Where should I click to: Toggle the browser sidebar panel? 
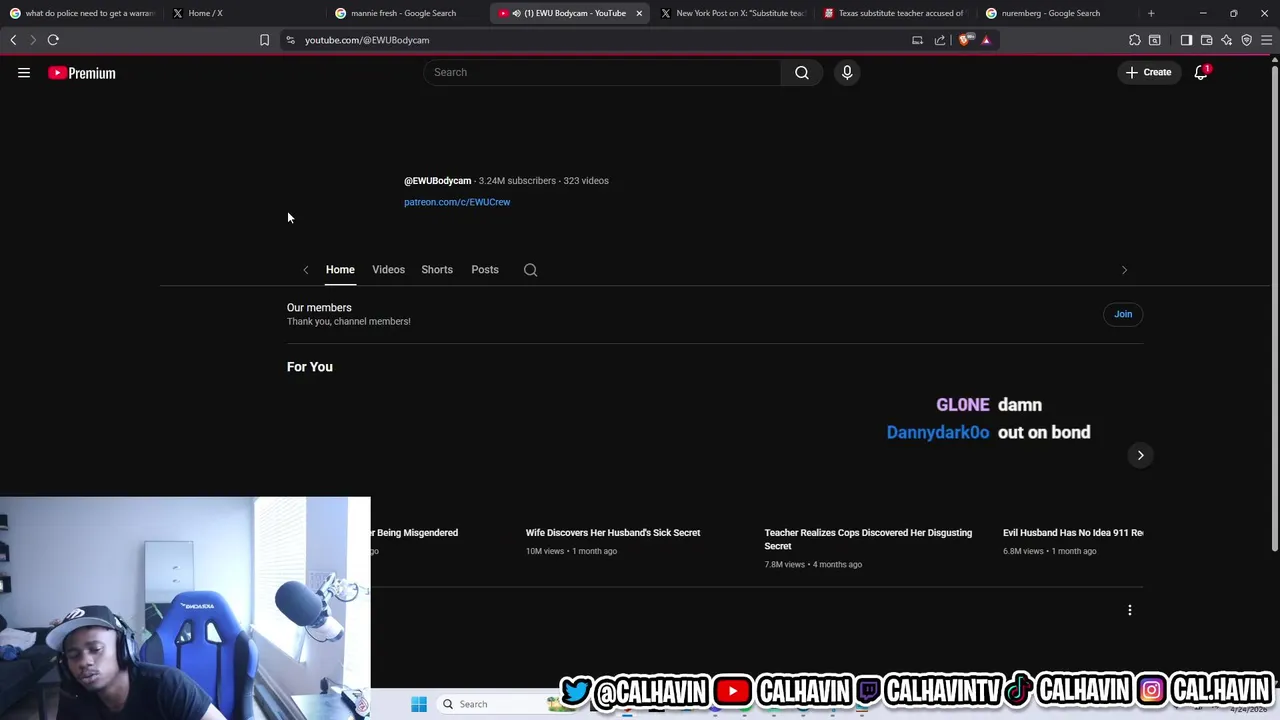click(x=1186, y=40)
